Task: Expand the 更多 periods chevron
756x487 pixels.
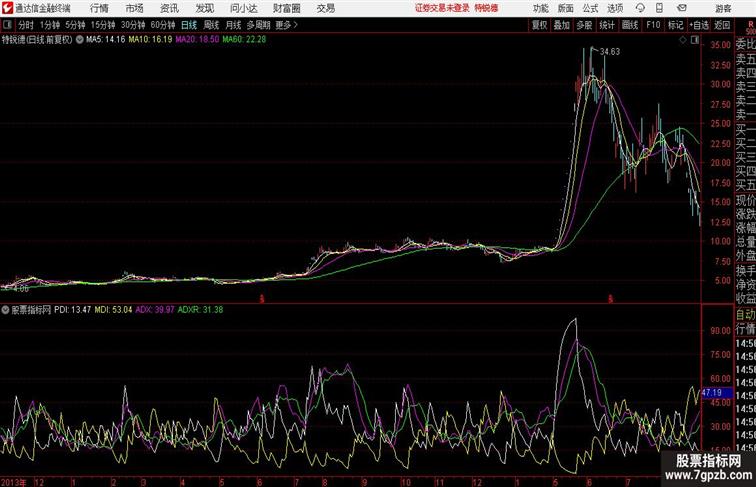Action: pyautogui.click(x=295, y=25)
